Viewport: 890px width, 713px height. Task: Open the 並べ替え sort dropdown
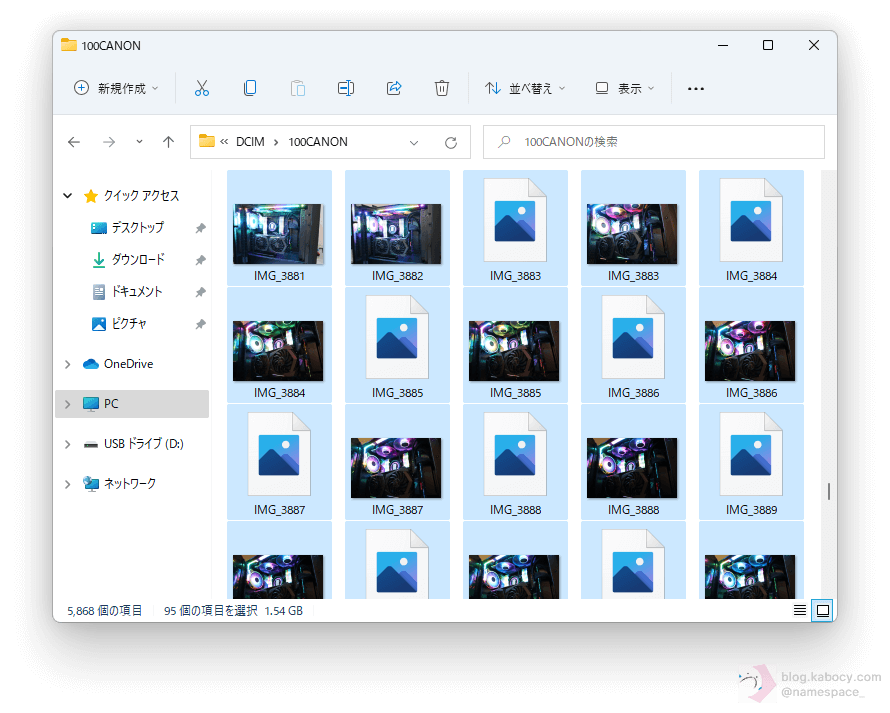coord(525,88)
